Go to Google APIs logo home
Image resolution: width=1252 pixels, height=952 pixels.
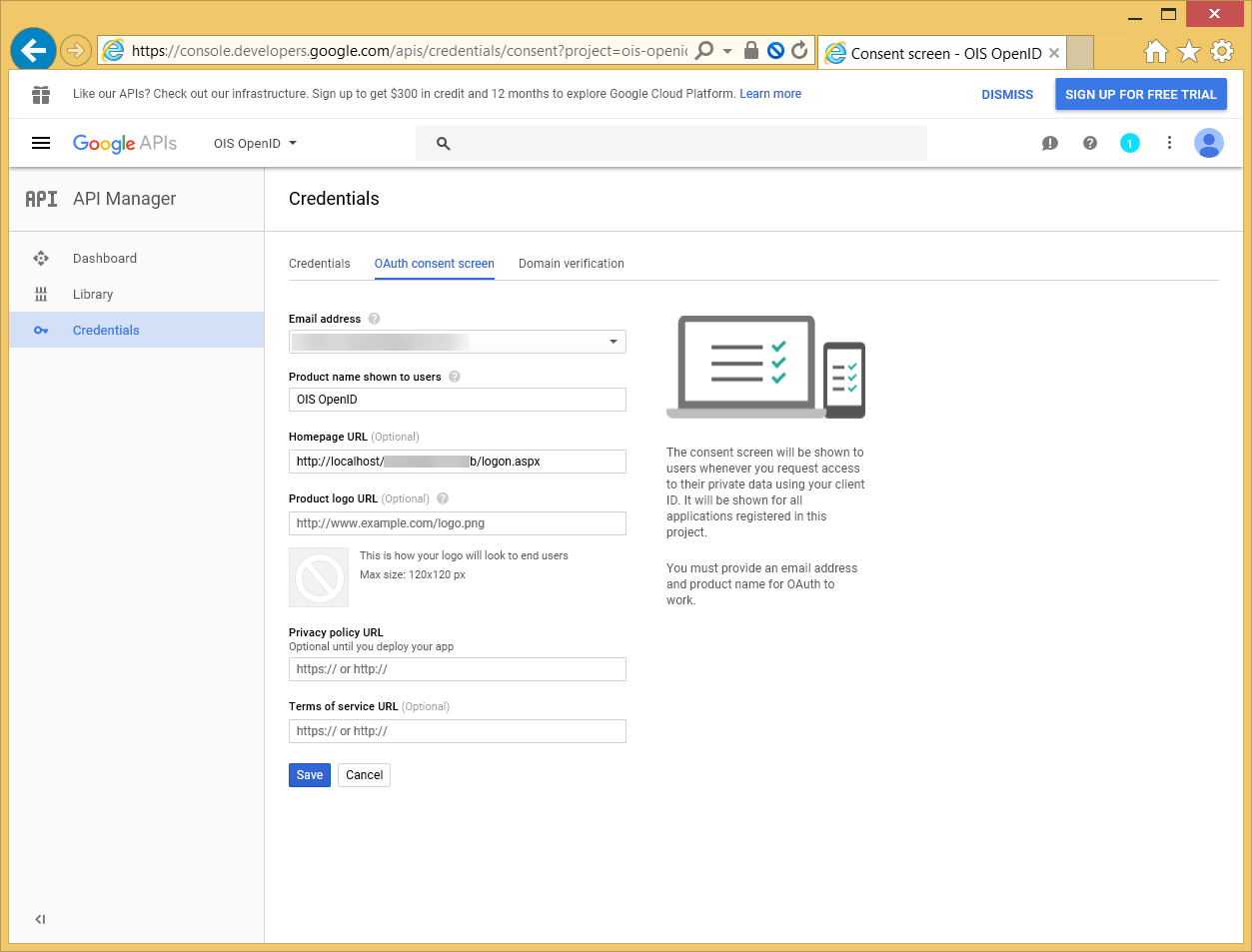(x=125, y=143)
